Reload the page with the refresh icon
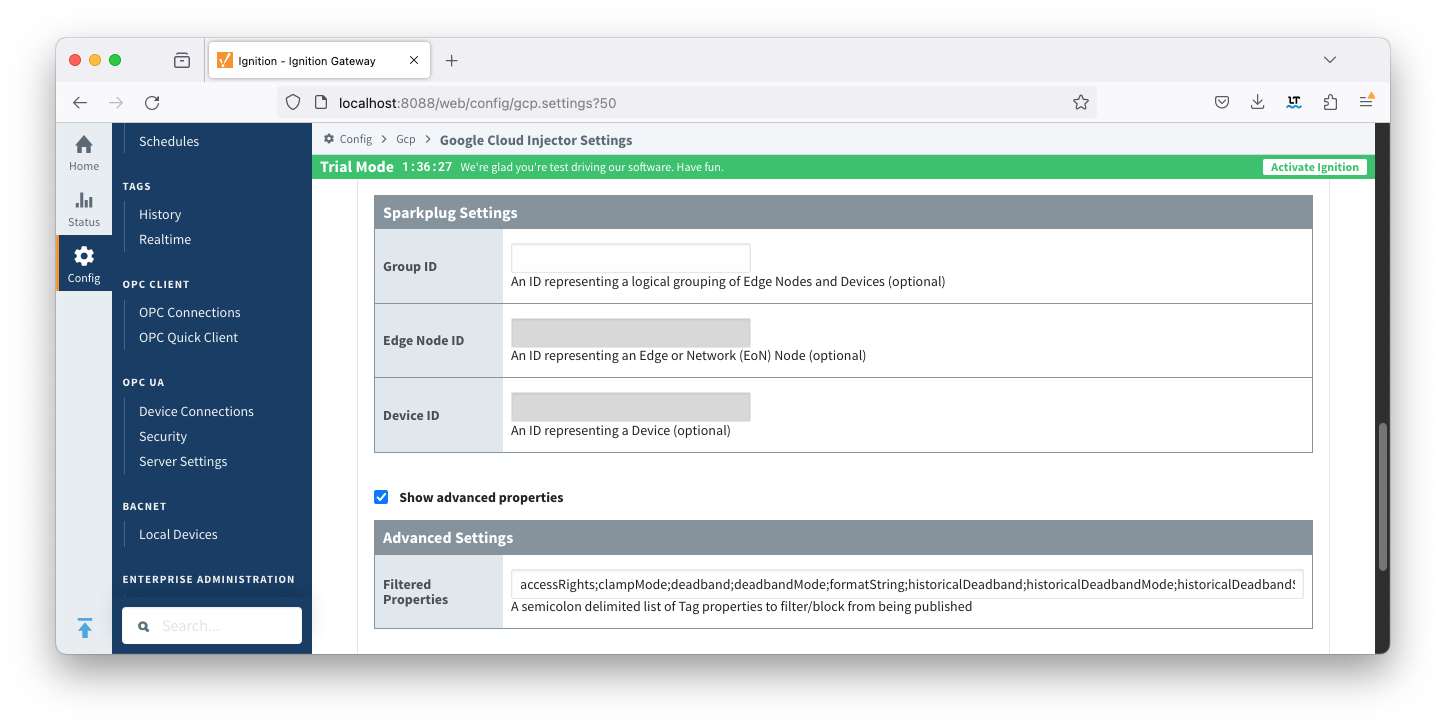This screenshot has width=1446, height=728. [x=152, y=102]
